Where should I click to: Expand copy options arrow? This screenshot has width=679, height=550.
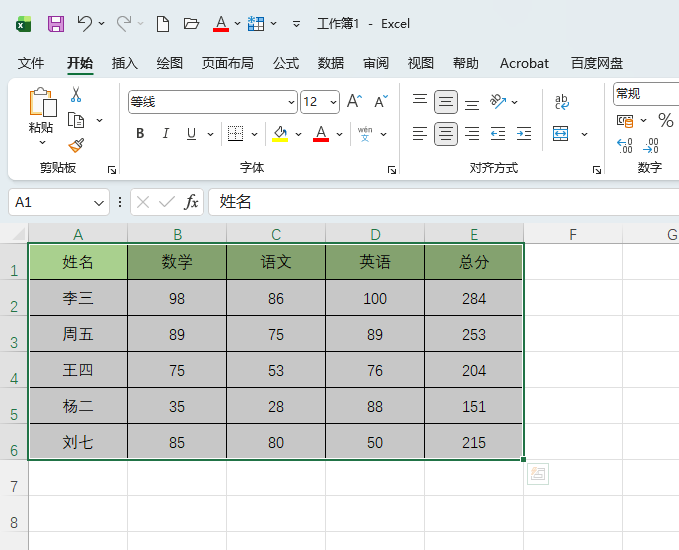[100, 120]
